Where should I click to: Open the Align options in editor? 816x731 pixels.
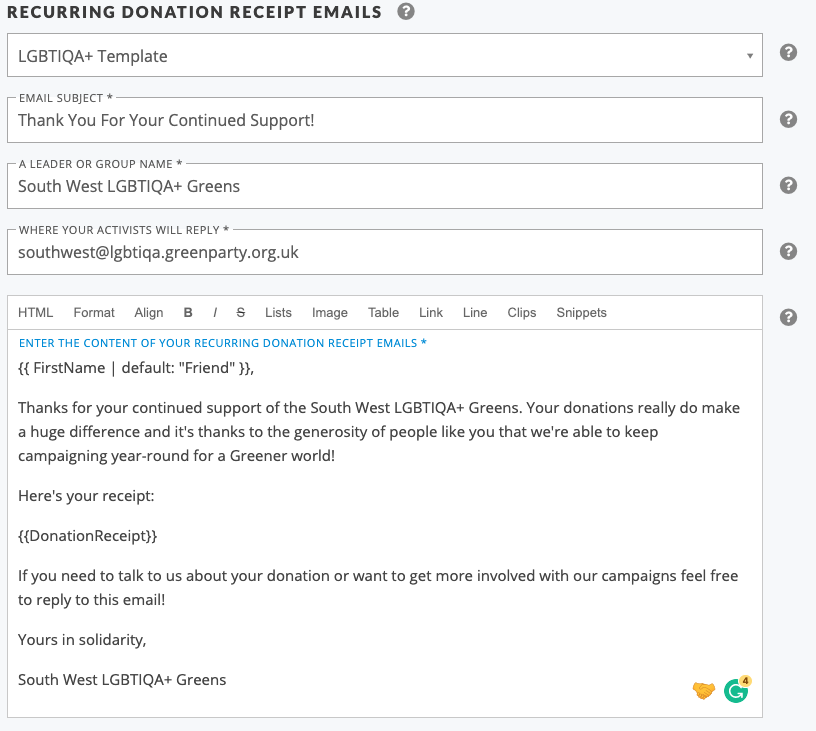[149, 313]
